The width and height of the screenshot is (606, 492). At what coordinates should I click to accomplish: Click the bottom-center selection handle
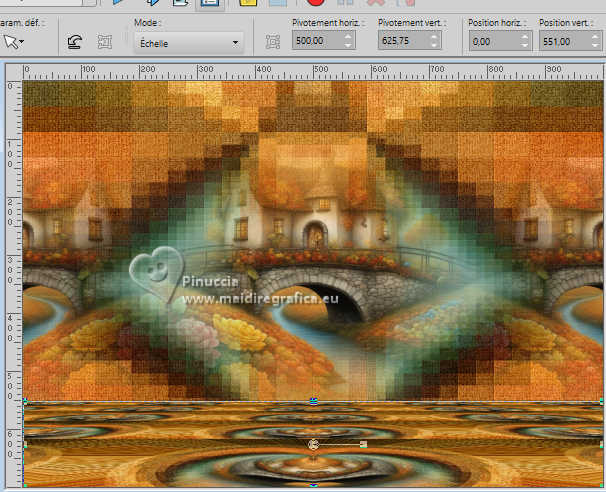point(313,486)
